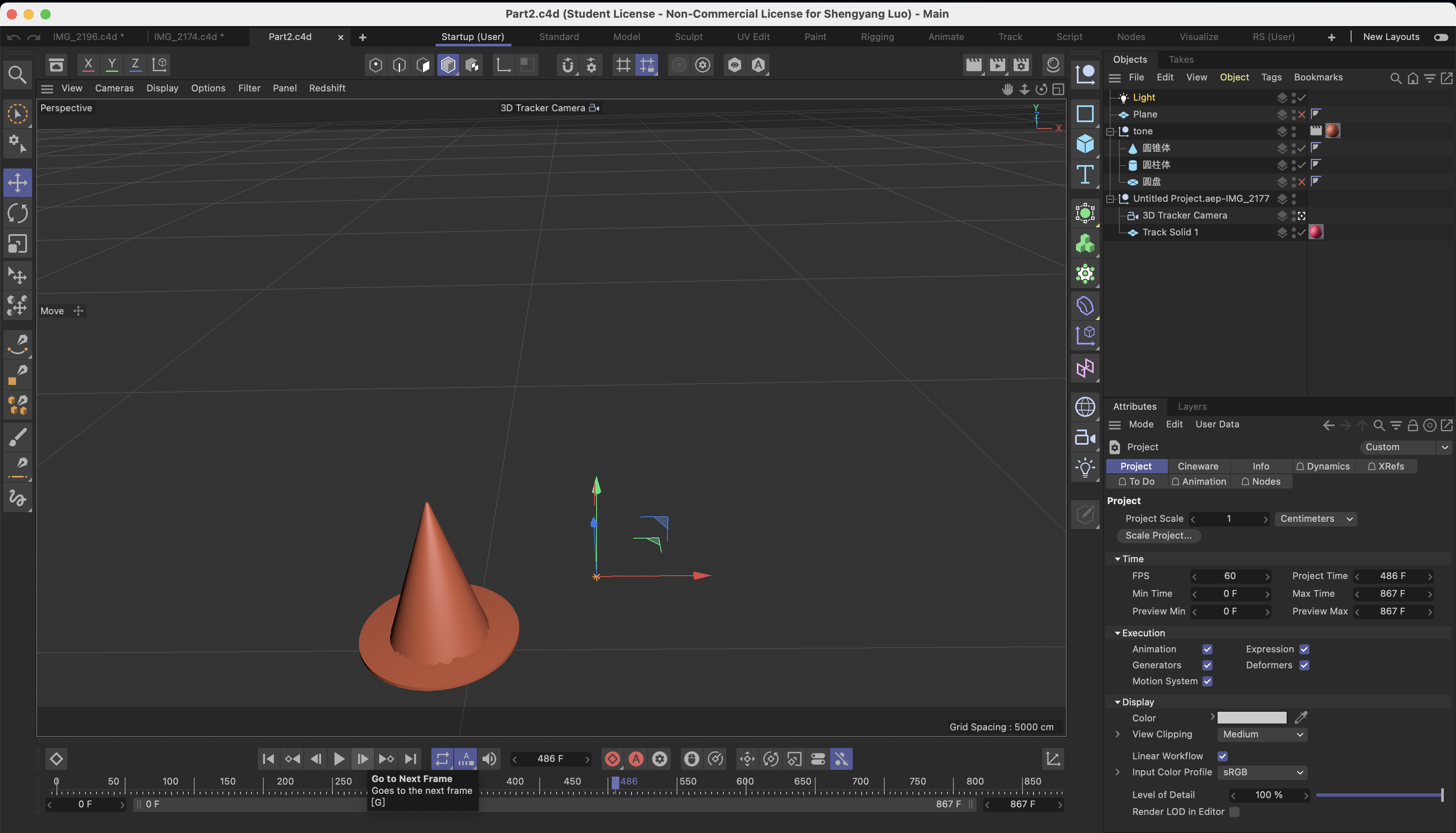Click the Camera object icon
Image resolution: width=1456 pixels, height=833 pixels.
point(1085,438)
